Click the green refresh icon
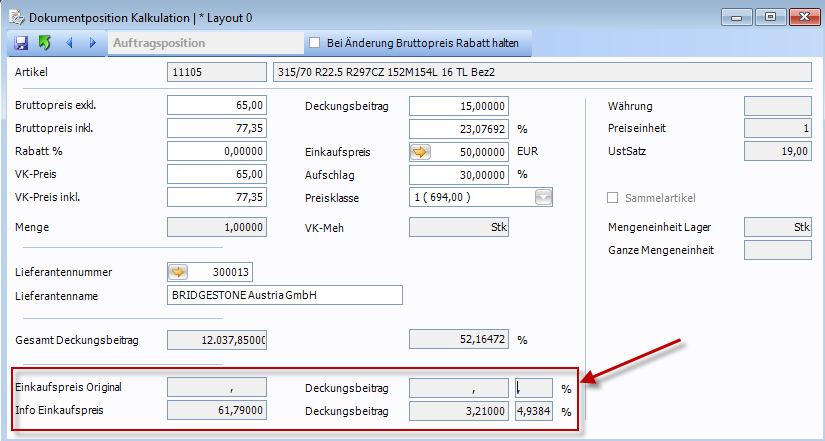The height and width of the screenshot is (441, 825). (44, 43)
